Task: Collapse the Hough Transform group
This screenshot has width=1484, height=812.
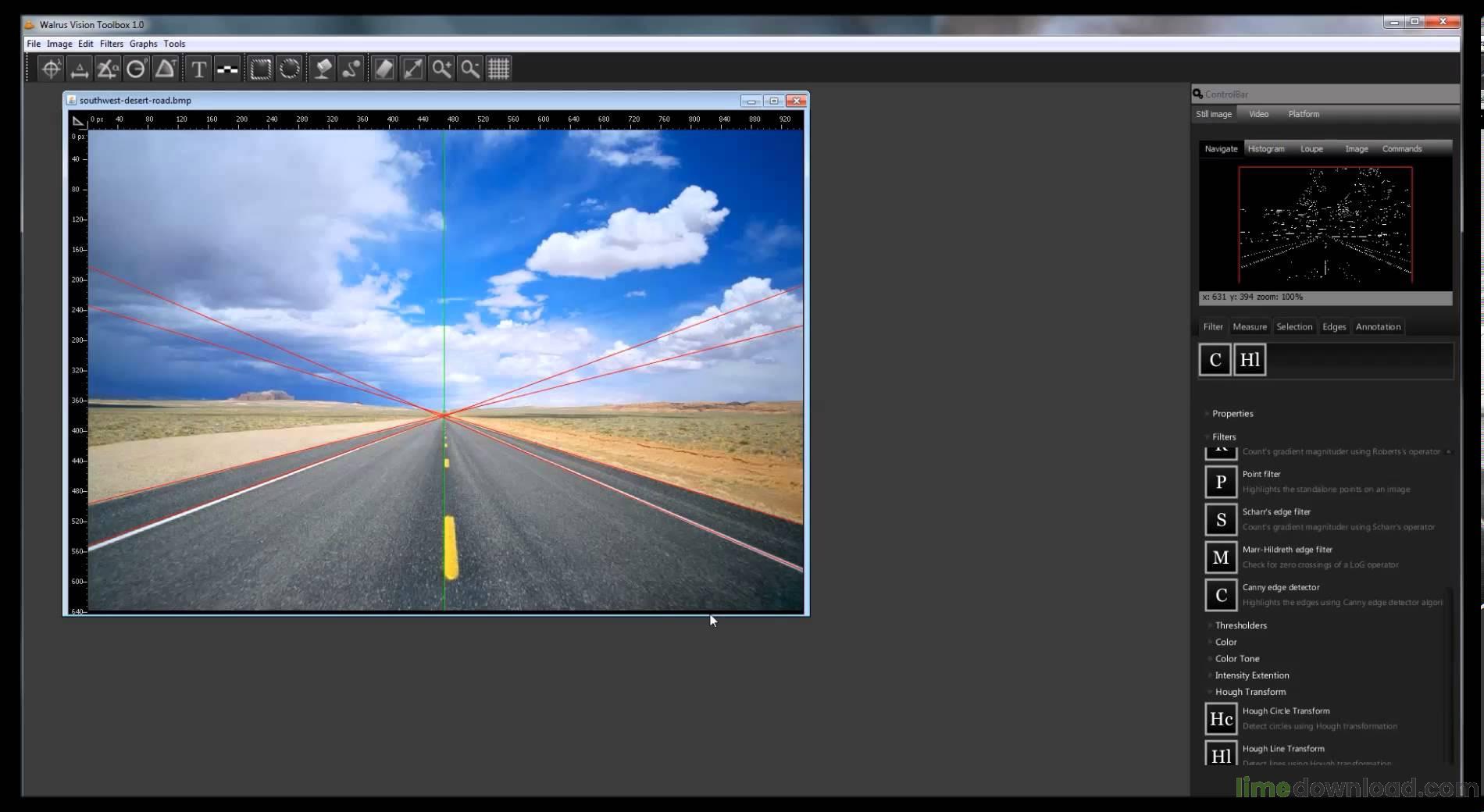Action: [1250, 692]
